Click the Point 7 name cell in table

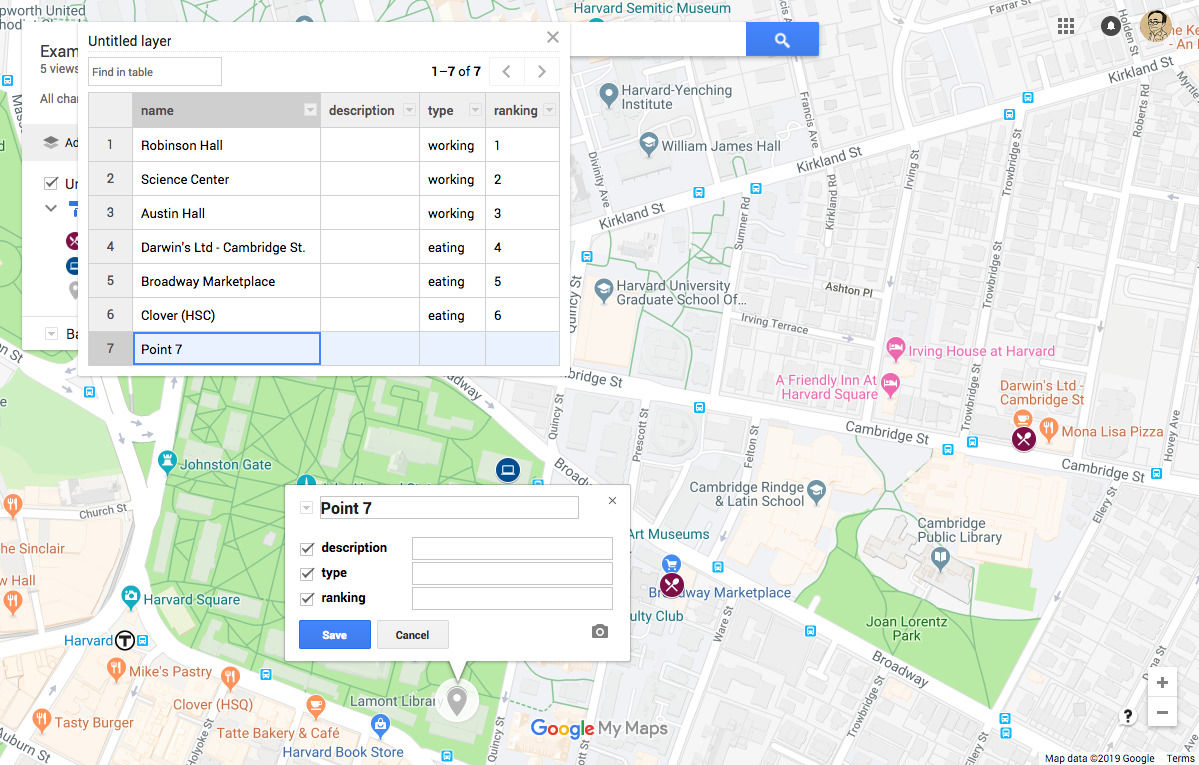click(x=226, y=348)
